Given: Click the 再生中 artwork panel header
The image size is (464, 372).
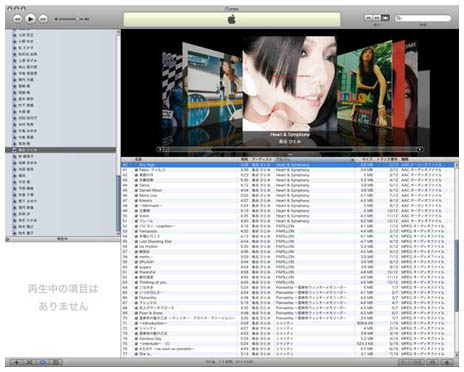Looking at the screenshot, I should click(63, 239).
